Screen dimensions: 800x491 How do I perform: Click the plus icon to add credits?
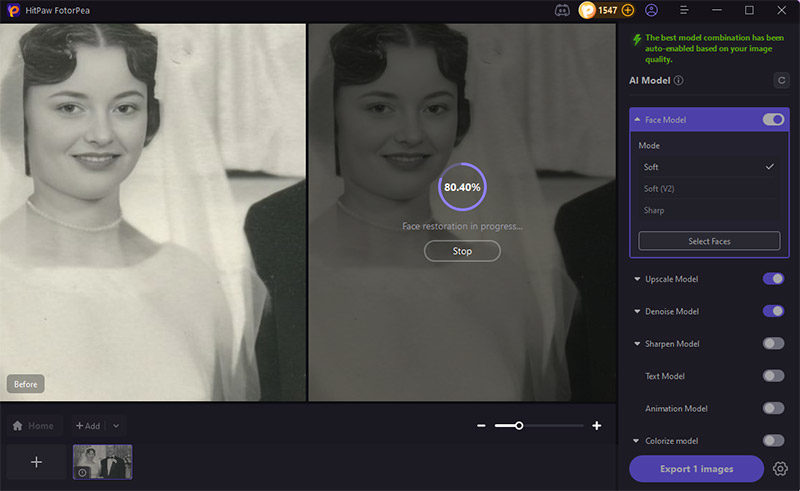coord(628,10)
